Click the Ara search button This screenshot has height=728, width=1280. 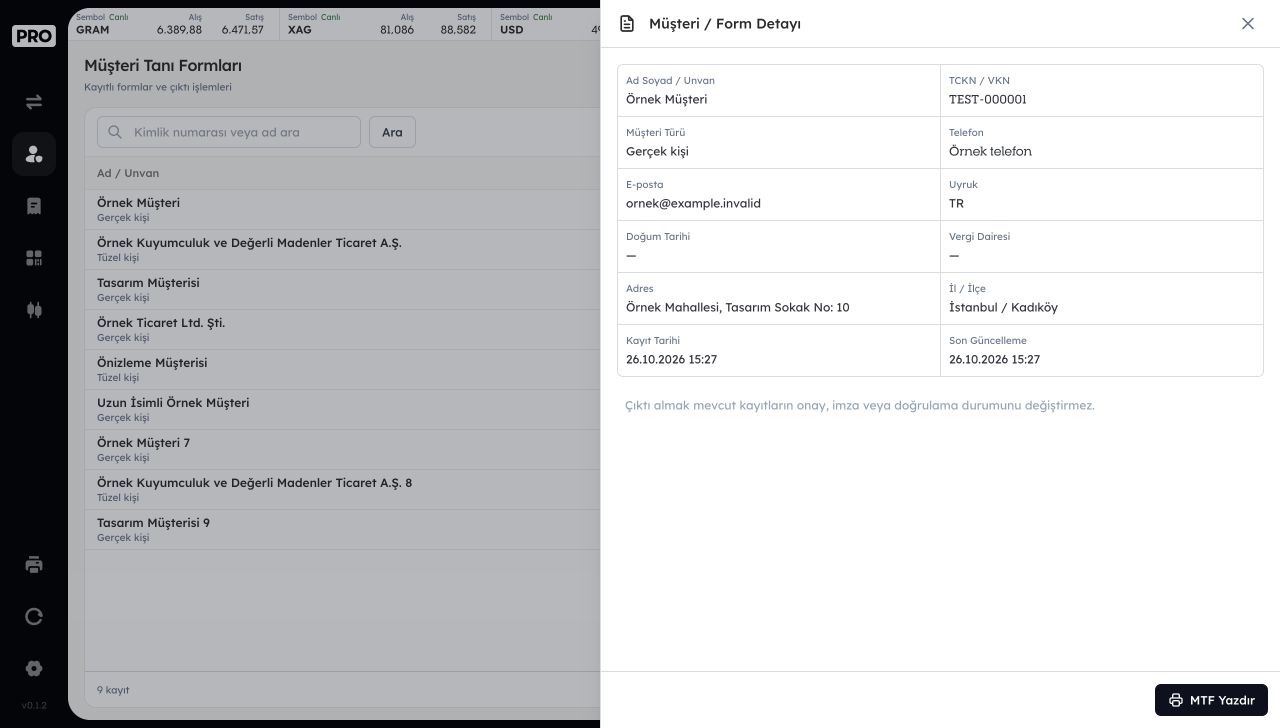tap(392, 132)
